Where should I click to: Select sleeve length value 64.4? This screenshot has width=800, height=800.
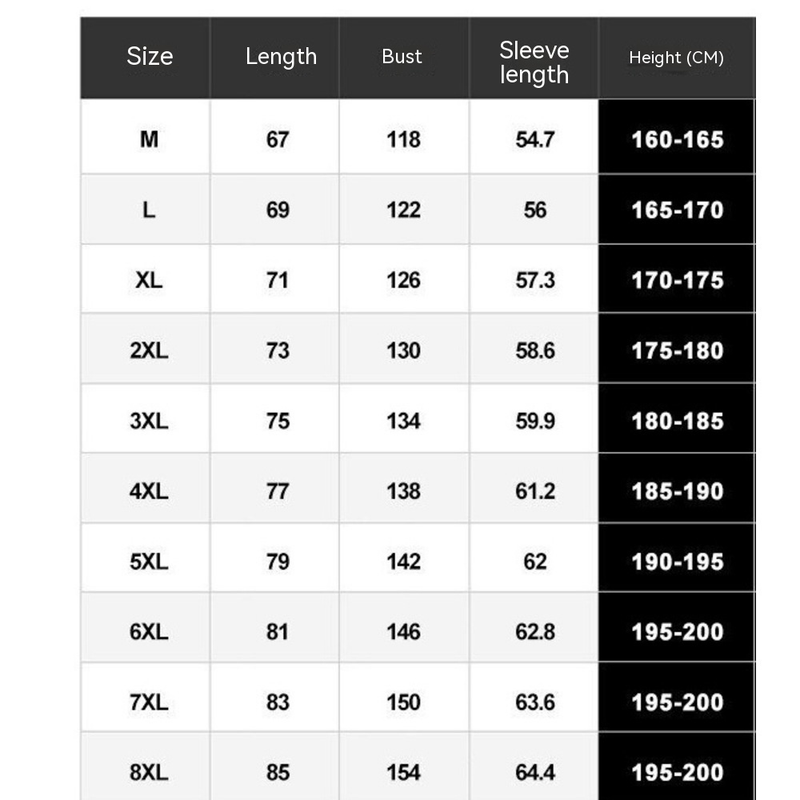click(535, 772)
